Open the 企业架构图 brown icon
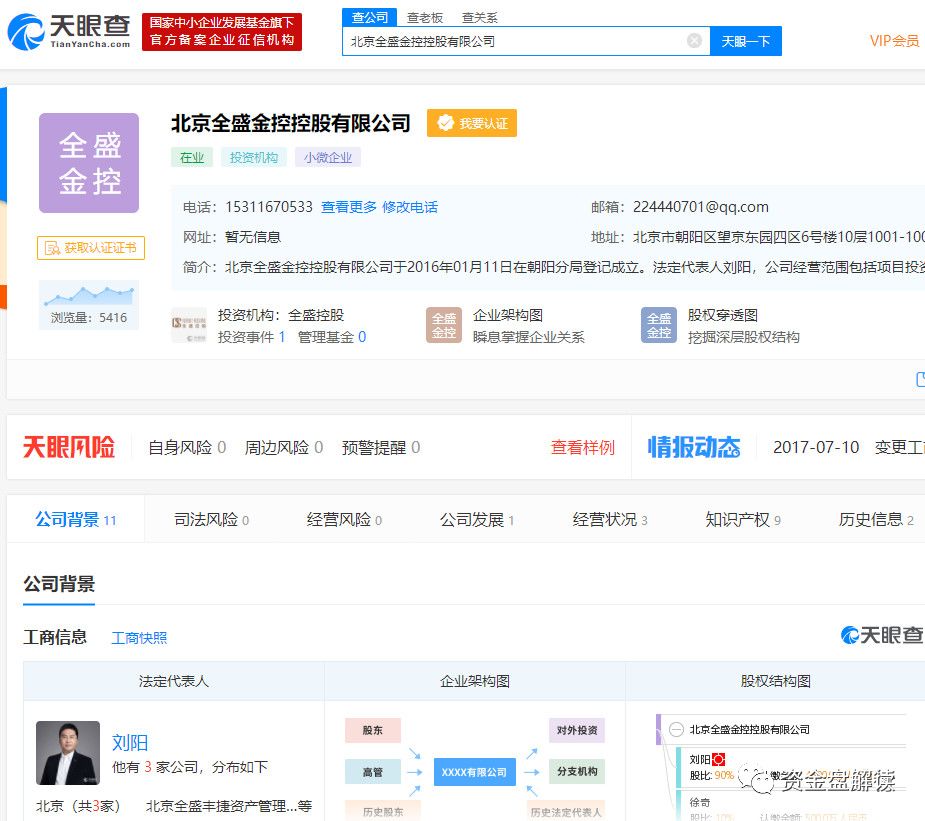The width and height of the screenshot is (925, 821). click(444, 325)
